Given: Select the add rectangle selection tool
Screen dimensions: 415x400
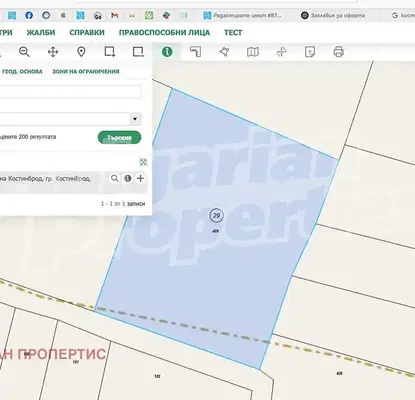Looking at the screenshot, I should (110, 52).
